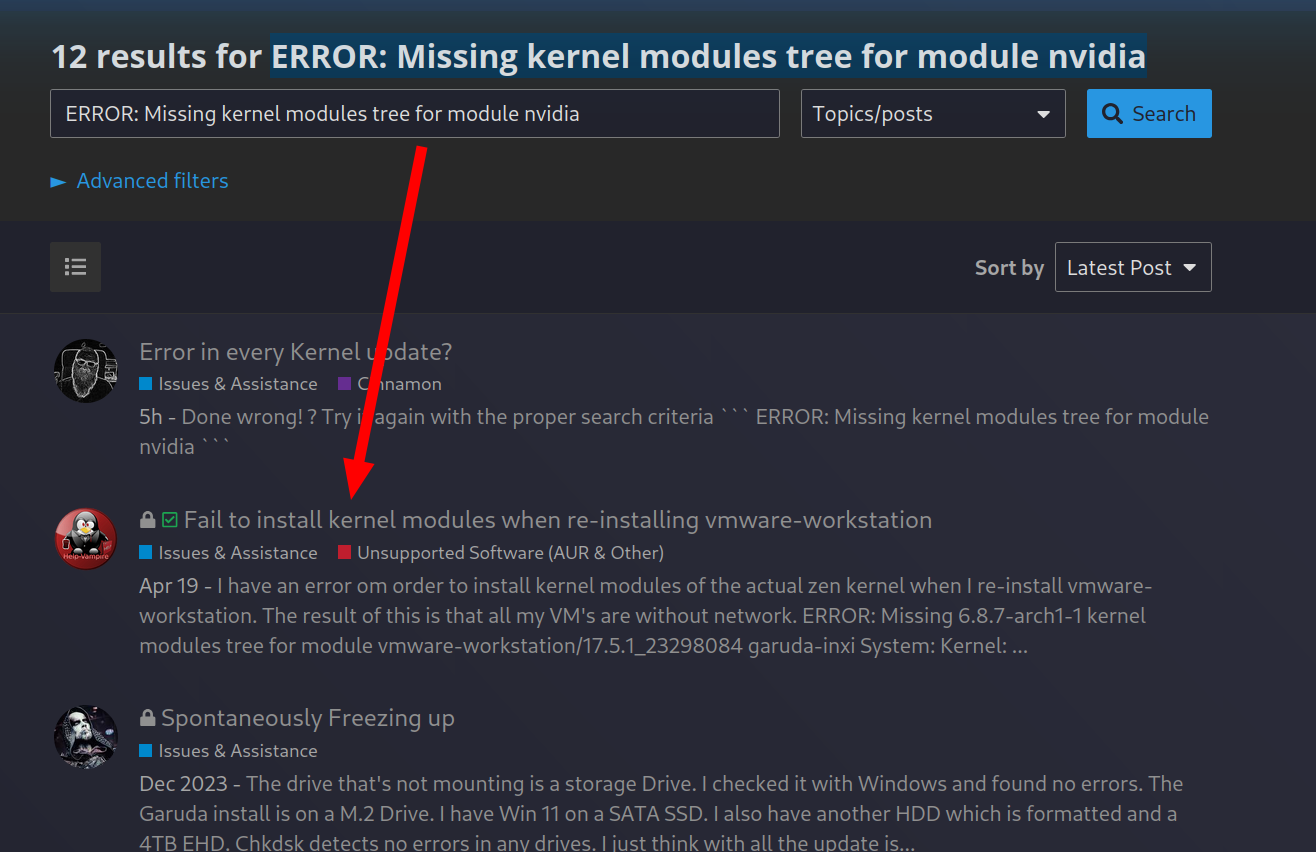Click Issues & Assistance under Spontaneously Freezing up
Viewport: 1316px width, 852px height.
228,751
